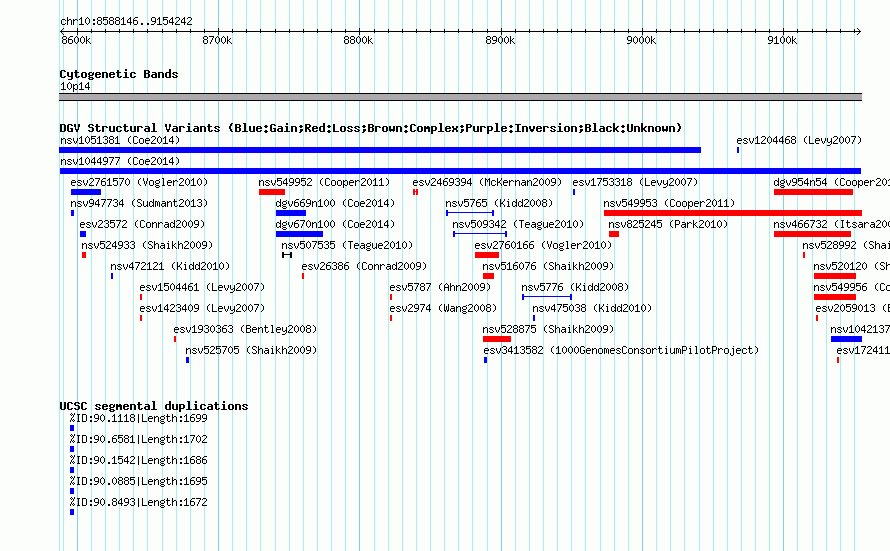Image resolution: width=890 pixels, height=551 pixels.
Task: Click segmental duplication %ID:90.1118 Length:1699
Action: [138, 418]
